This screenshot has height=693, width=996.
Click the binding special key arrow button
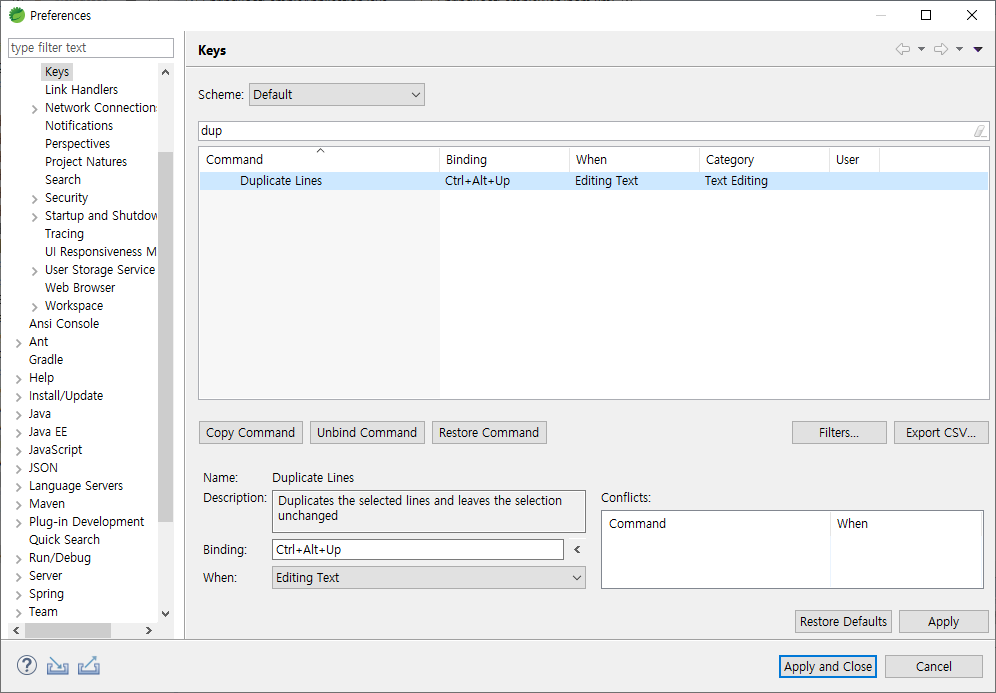click(x=577, y=549)
